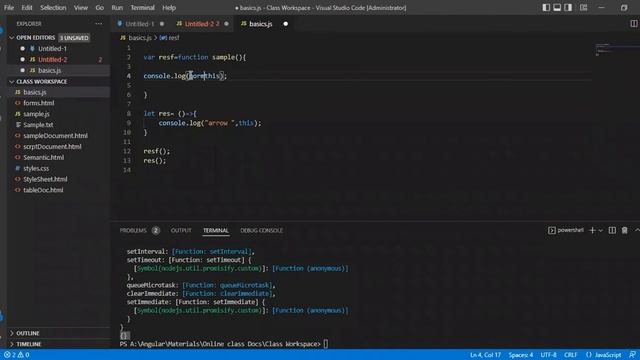Image resolution: width=640 pixels, height=360 pixels.
Task: Expand the Outline section
Action: (11, 333)
